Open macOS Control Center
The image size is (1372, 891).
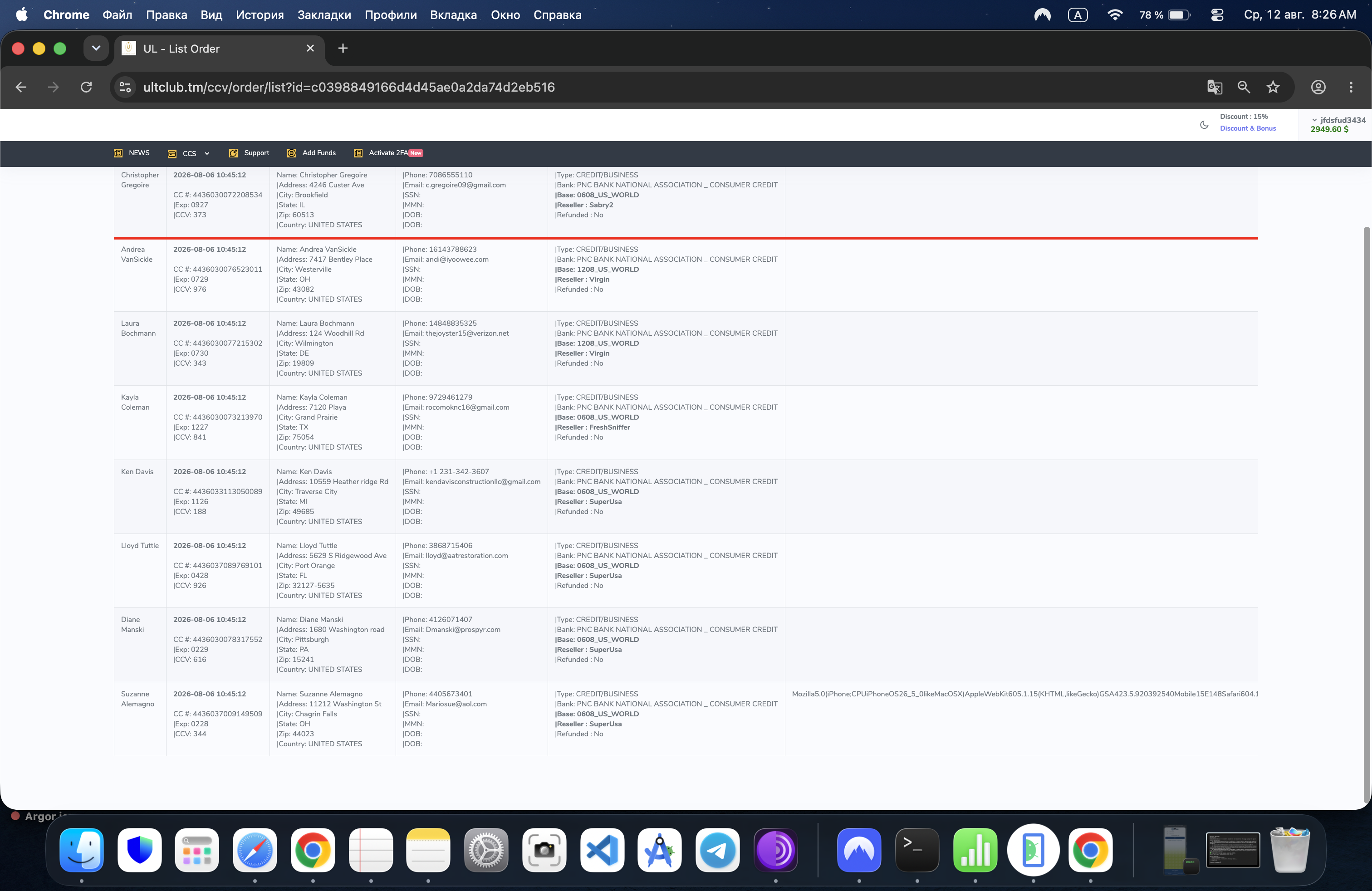tap(1217, 15)
